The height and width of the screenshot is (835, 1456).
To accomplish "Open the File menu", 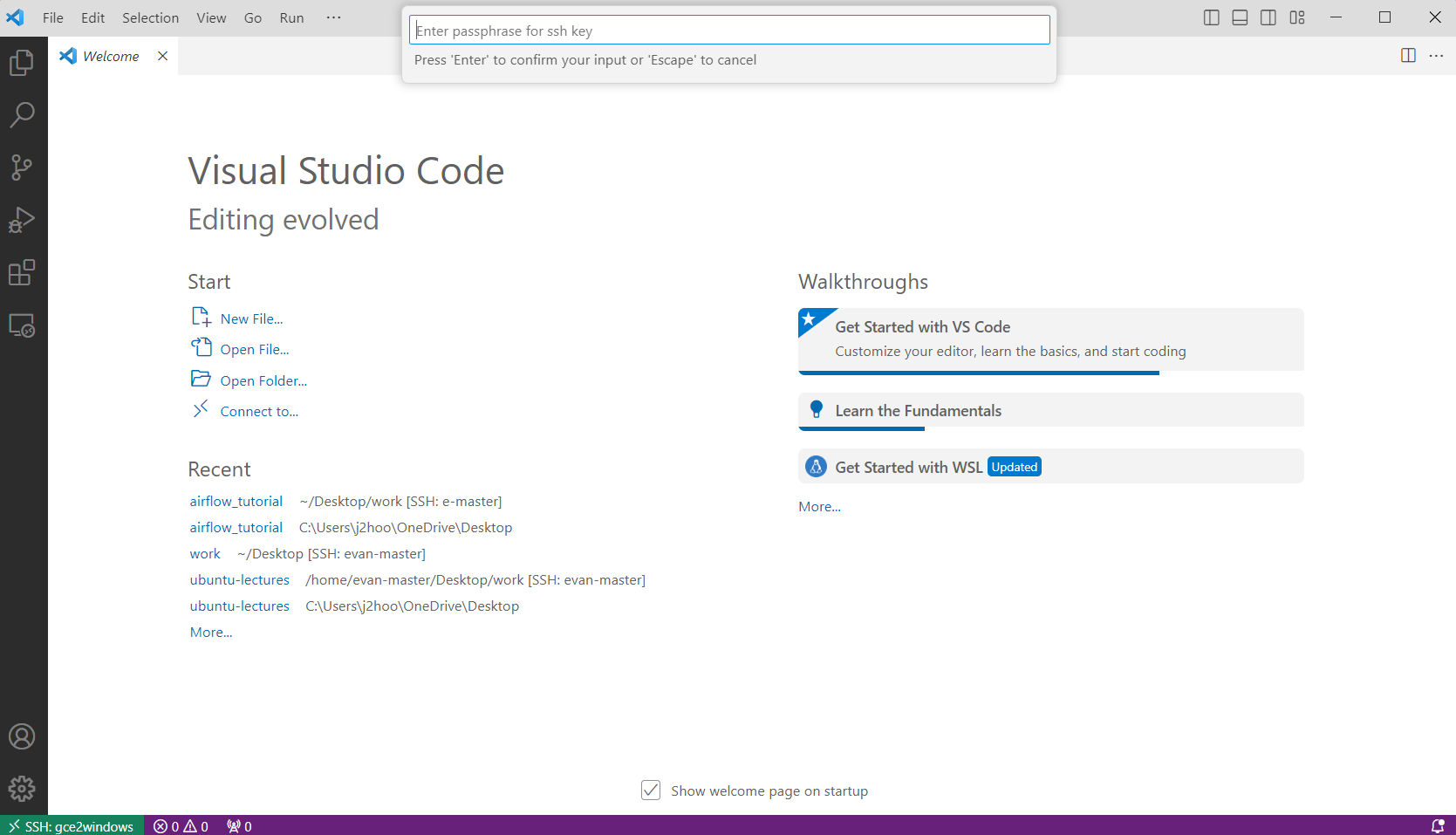I will coord(53,17).
